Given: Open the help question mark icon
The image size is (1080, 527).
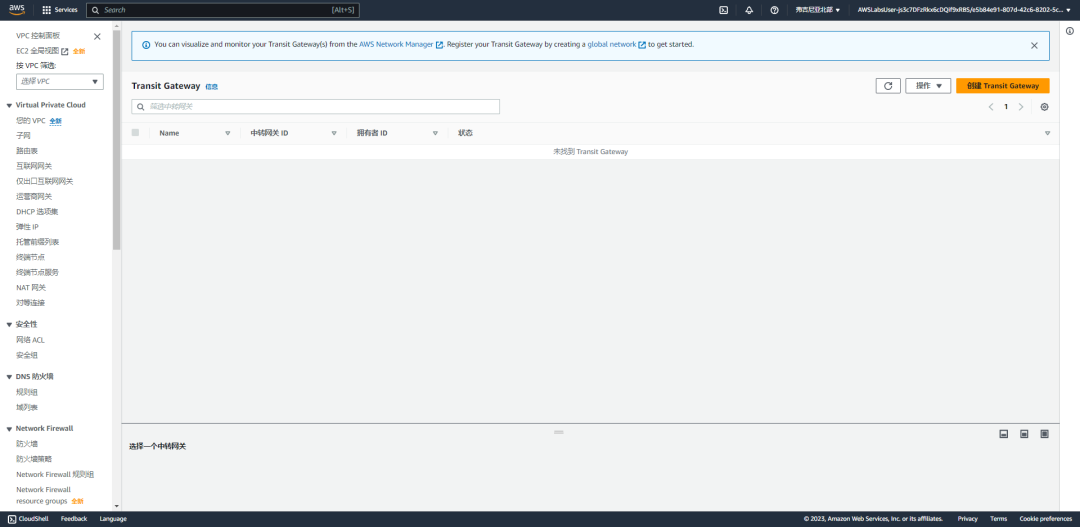Looking at the screenshot, I should tap(774, 10).
